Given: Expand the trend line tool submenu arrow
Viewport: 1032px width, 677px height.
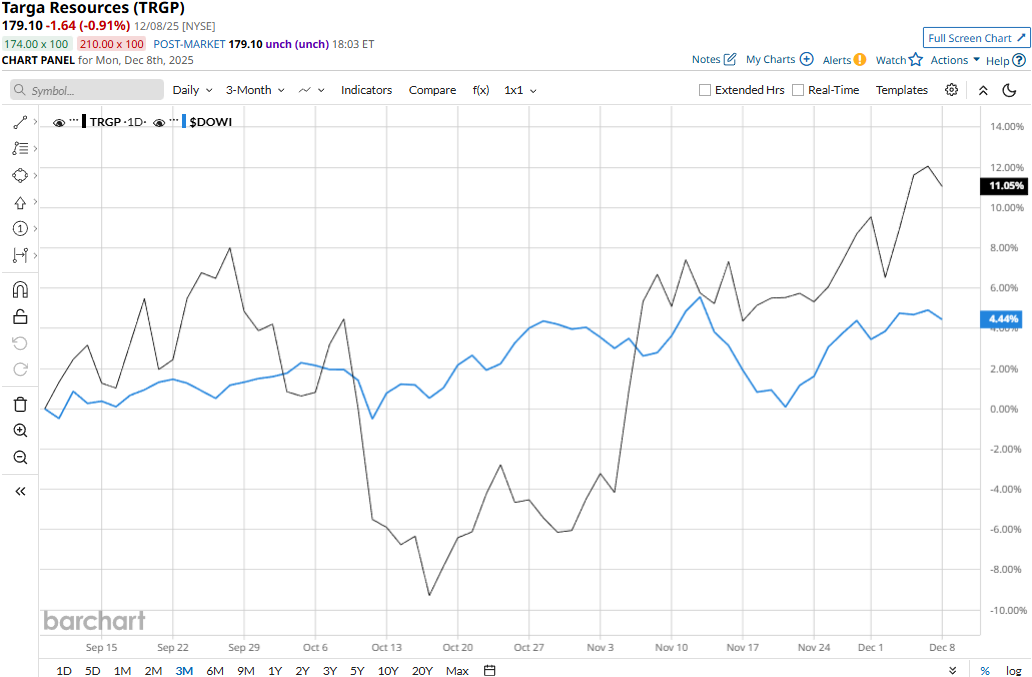Looking at the screenshot, I should [x=36, y=122].
